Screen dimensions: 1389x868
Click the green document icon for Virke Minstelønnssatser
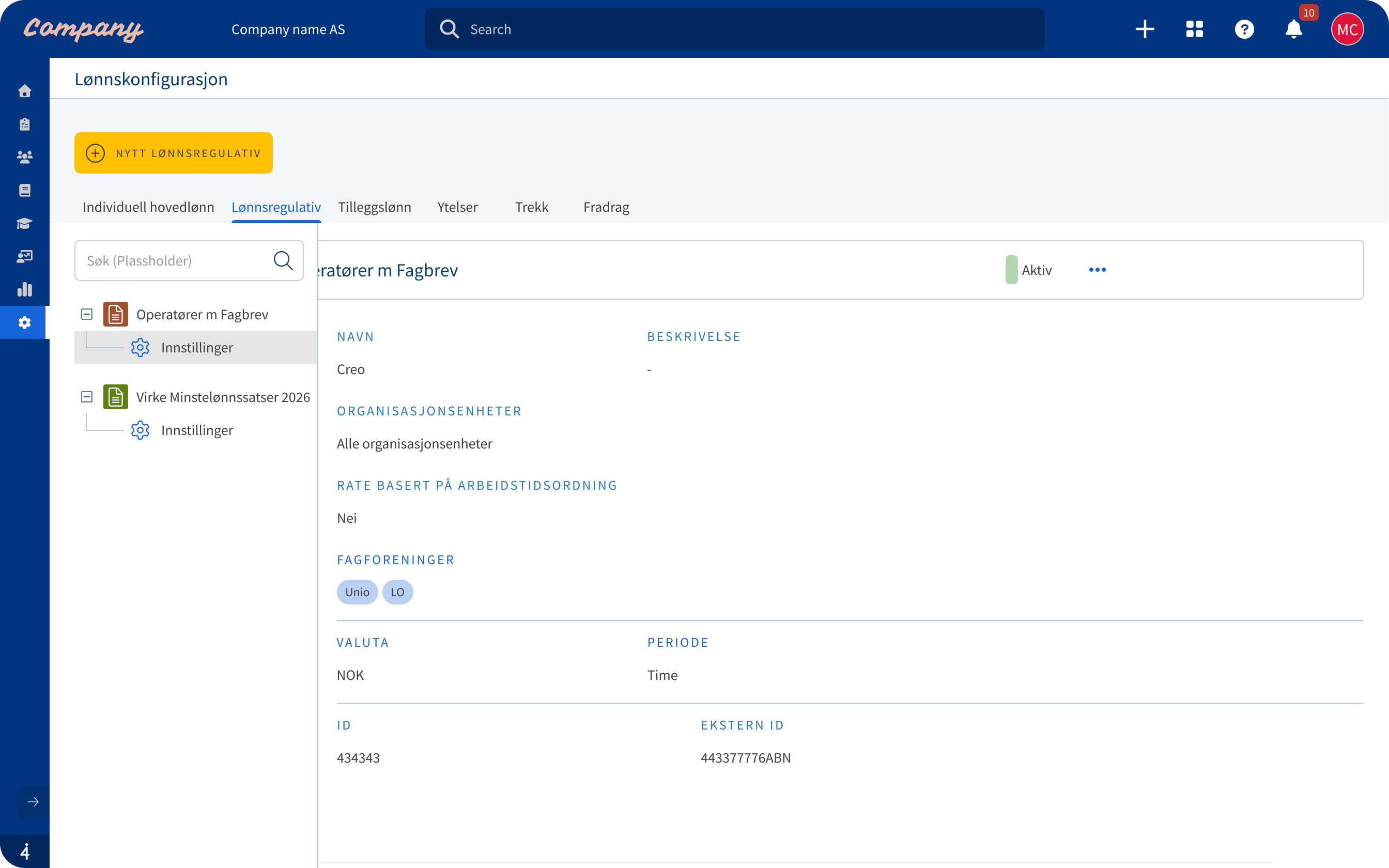tap(115, 397)
